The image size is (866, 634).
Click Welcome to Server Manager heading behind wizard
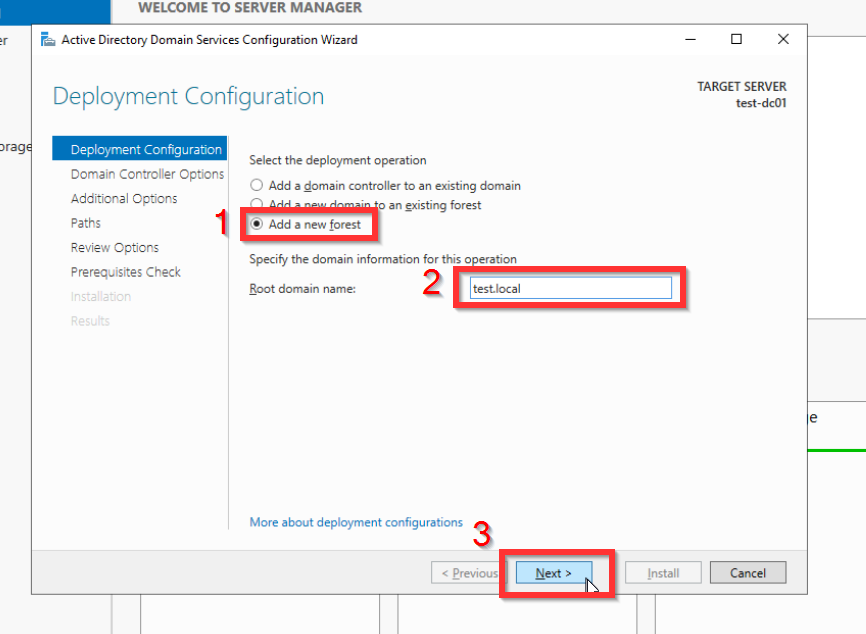250,8
